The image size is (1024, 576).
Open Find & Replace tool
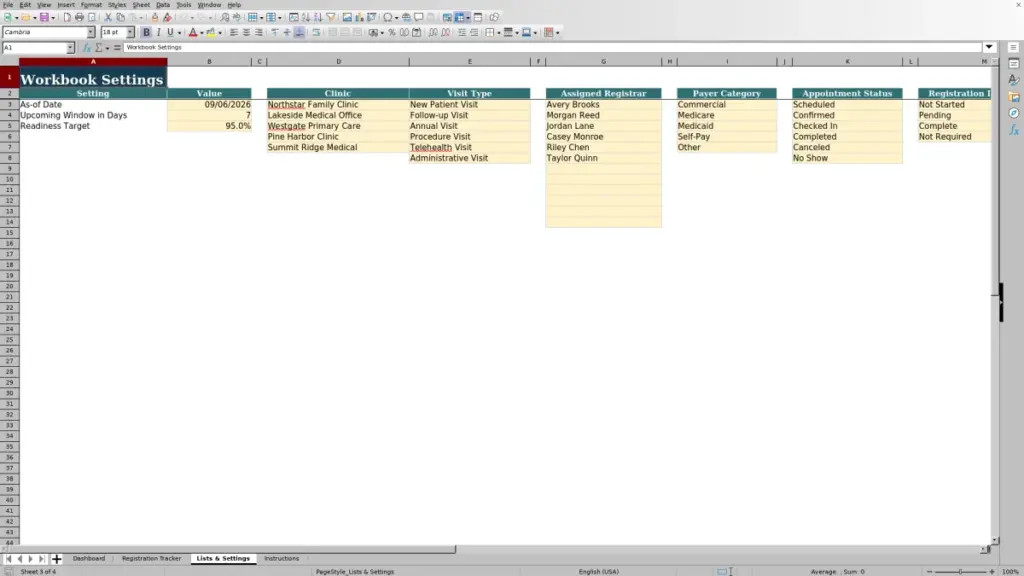(224, 18)
